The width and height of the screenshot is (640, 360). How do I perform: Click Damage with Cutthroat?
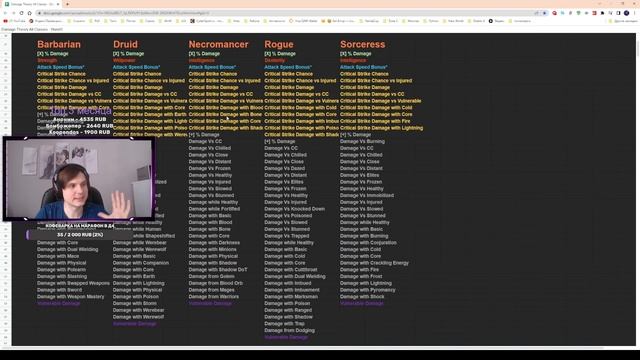tap(291, 270)
